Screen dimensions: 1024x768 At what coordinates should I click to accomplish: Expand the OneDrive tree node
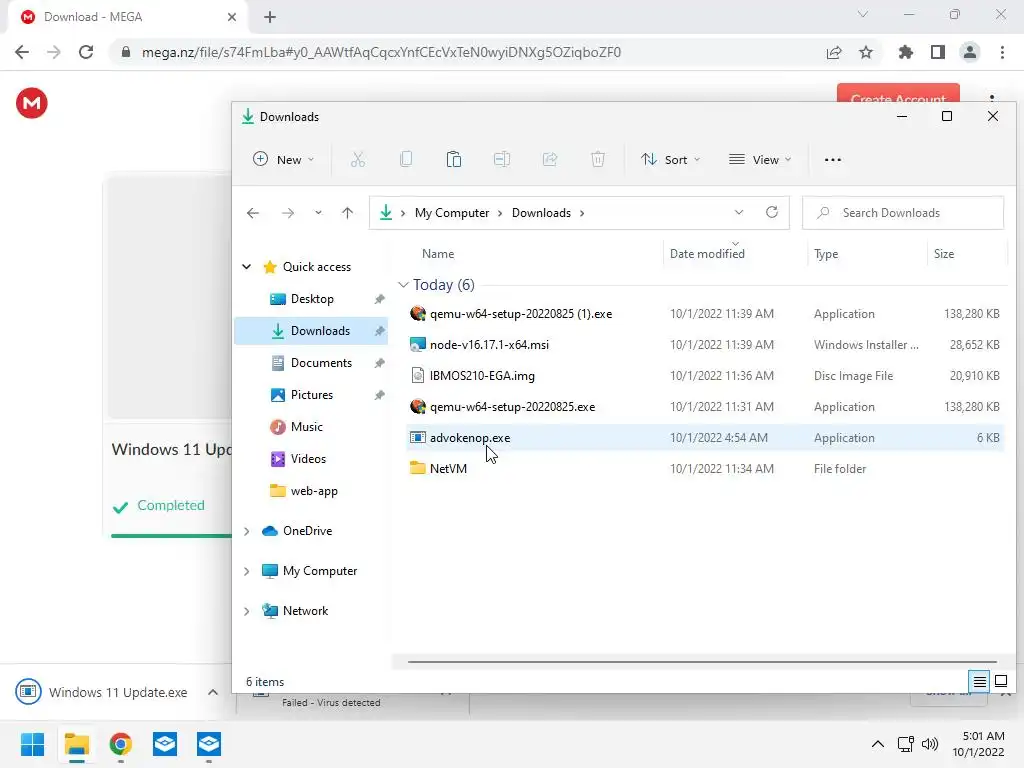click(247, 532)
